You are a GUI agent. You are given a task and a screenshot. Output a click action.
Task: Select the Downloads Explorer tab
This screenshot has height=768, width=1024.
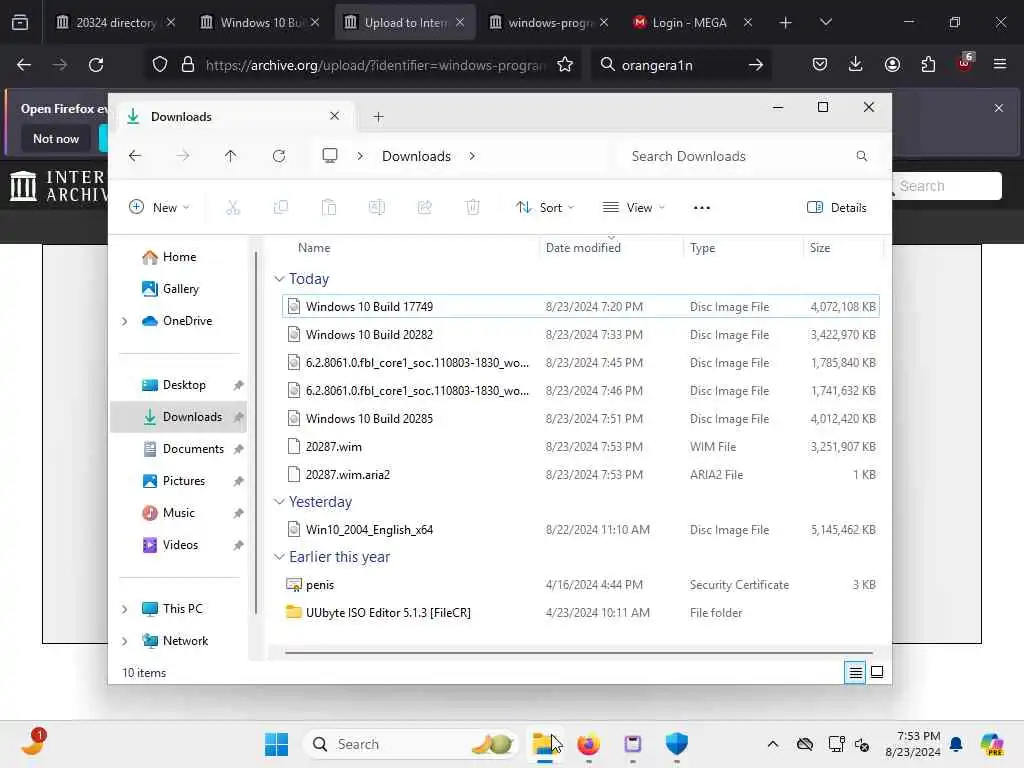click(236, 117)
